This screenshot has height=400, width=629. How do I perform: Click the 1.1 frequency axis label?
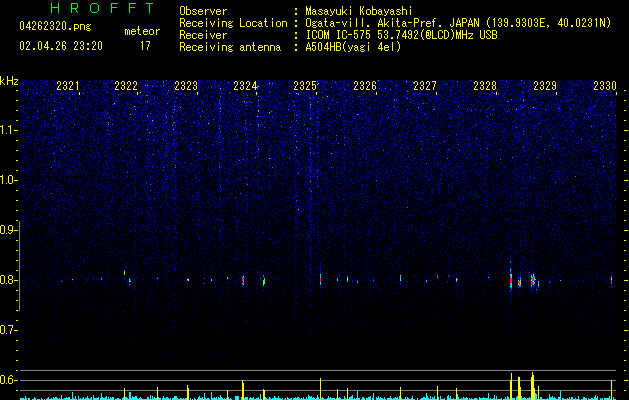click(x=8, y=130)
